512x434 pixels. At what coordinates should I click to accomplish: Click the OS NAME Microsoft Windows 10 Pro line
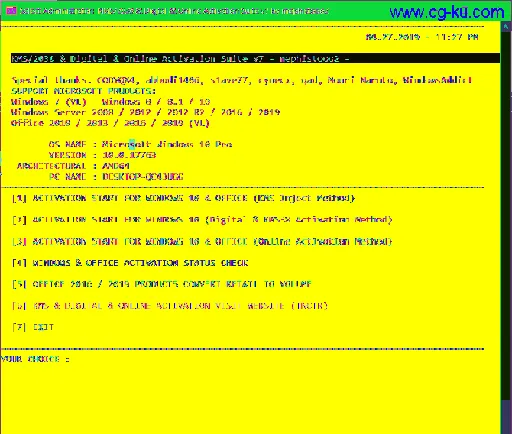pyautogui.click(x=140, y=144)
